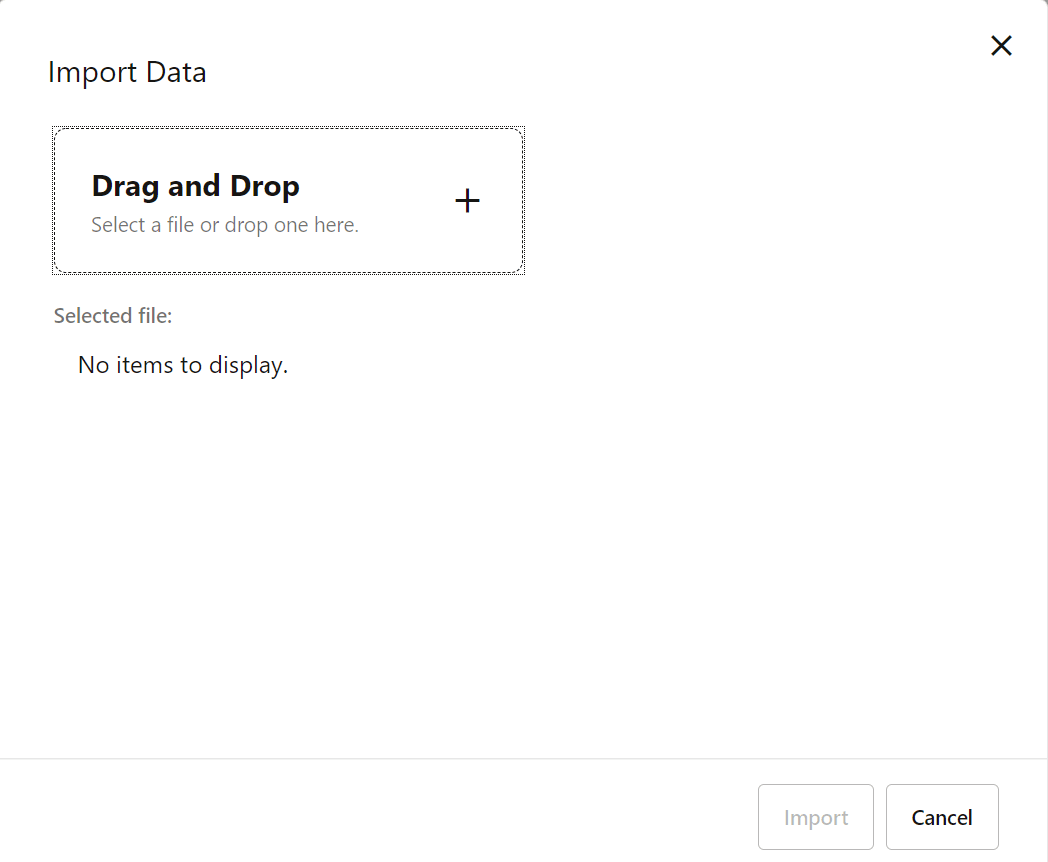Select 'Select a file or drop one here' text
The height and width of the screenshot is (862, 1048).
(x=224, y=224)
